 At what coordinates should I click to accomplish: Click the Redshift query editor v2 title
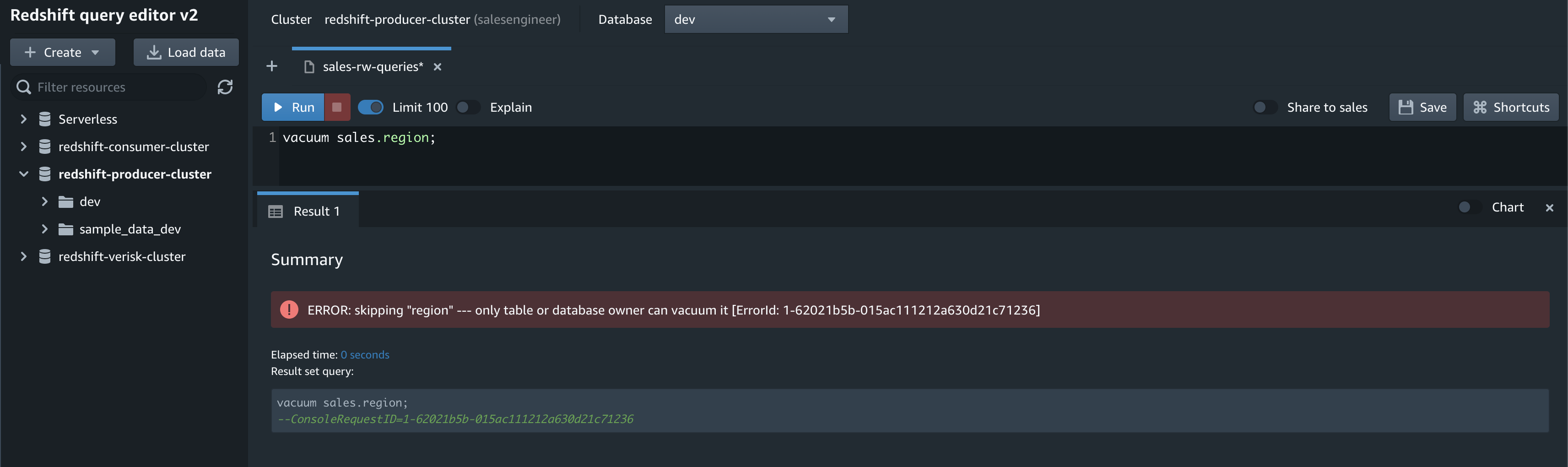[104, 15]
